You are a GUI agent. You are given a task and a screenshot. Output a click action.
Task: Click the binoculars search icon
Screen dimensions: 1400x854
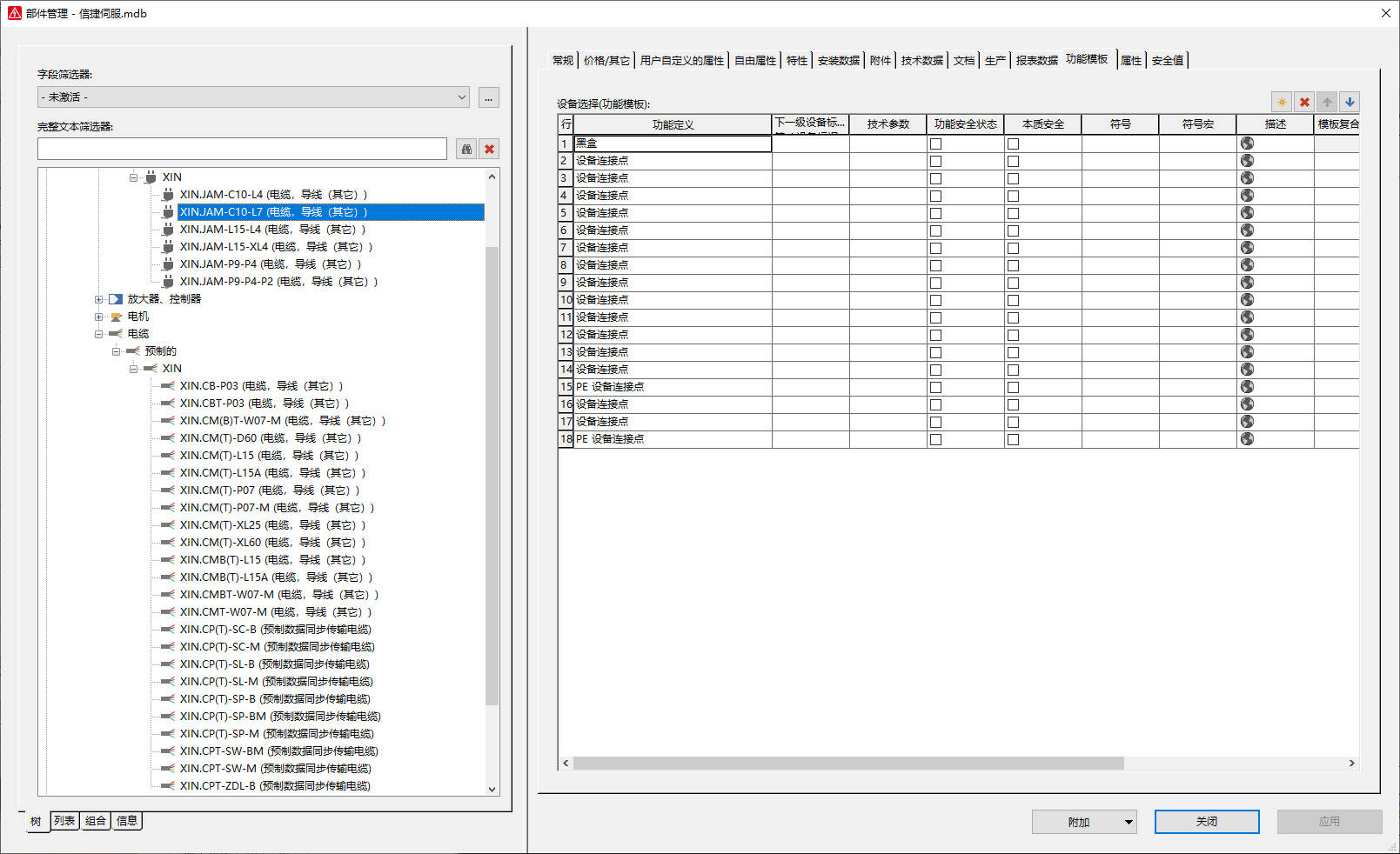click(x=466, y=149)
